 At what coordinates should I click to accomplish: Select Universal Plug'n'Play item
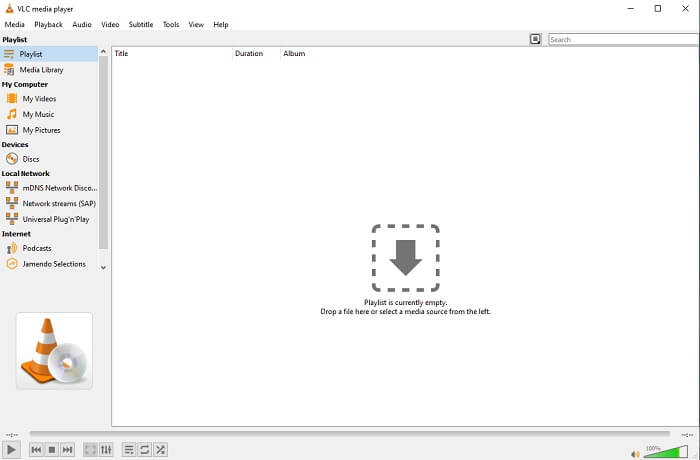tap(49, 219)
